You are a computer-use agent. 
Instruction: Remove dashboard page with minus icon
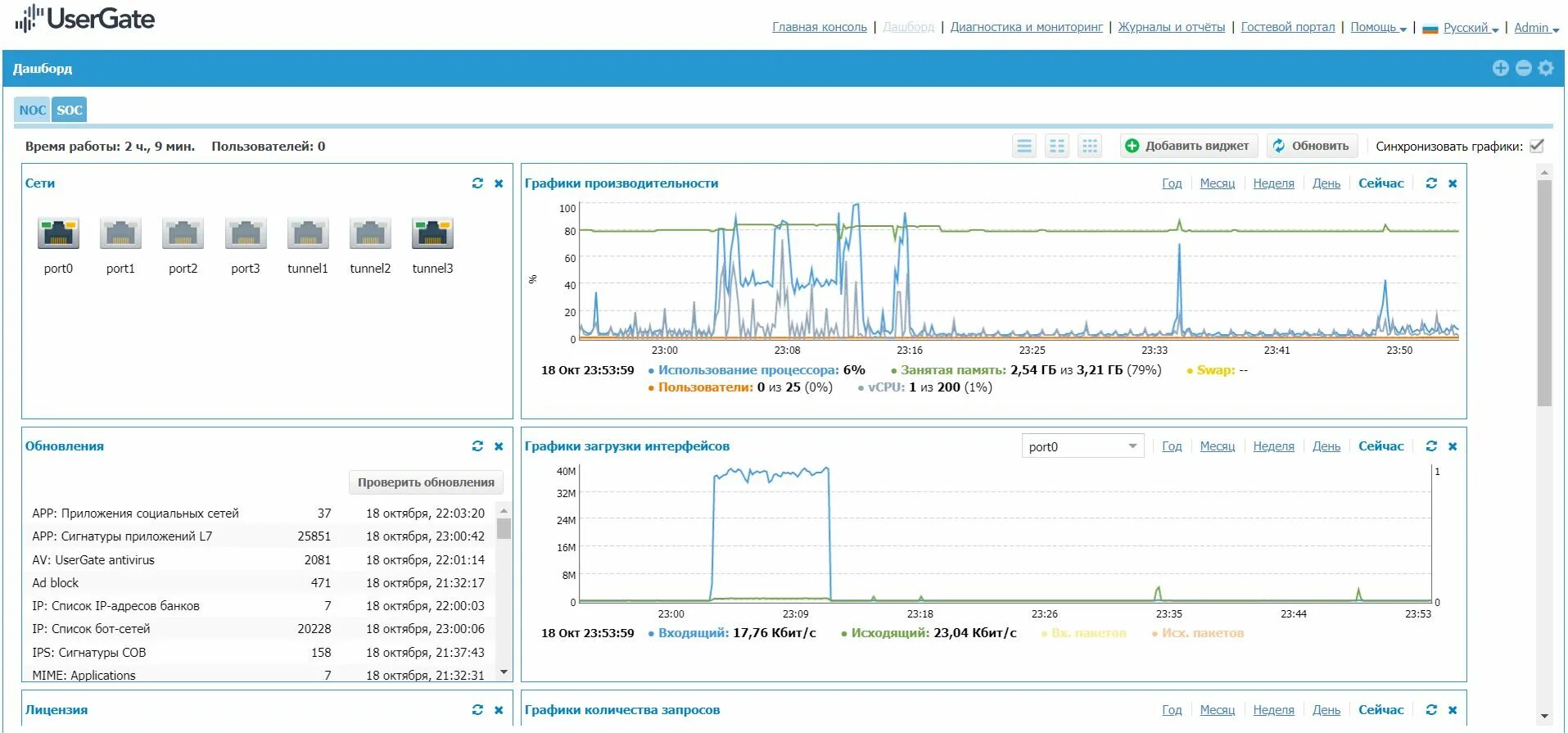(x=1523, y=68)
